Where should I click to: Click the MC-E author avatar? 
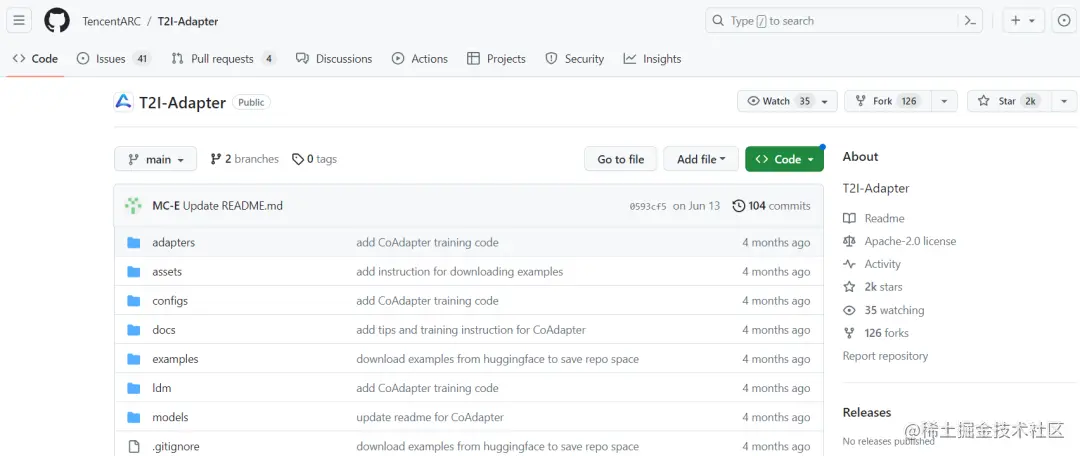133,205
